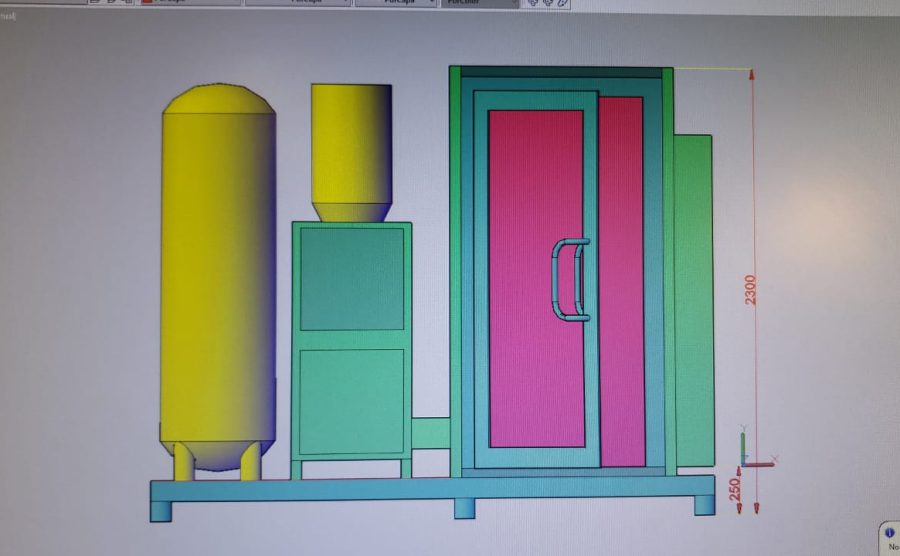
Task: Select the large pink door panel
Action: pos(537,279)
